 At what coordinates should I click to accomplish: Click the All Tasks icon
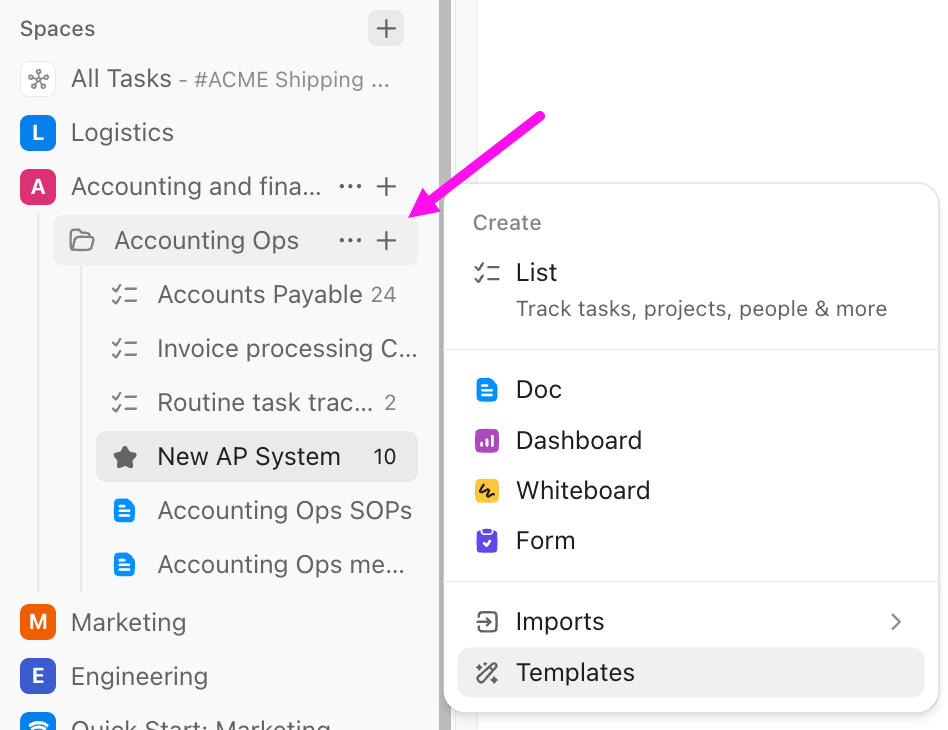pyautogui.click(x=37, y=78)
